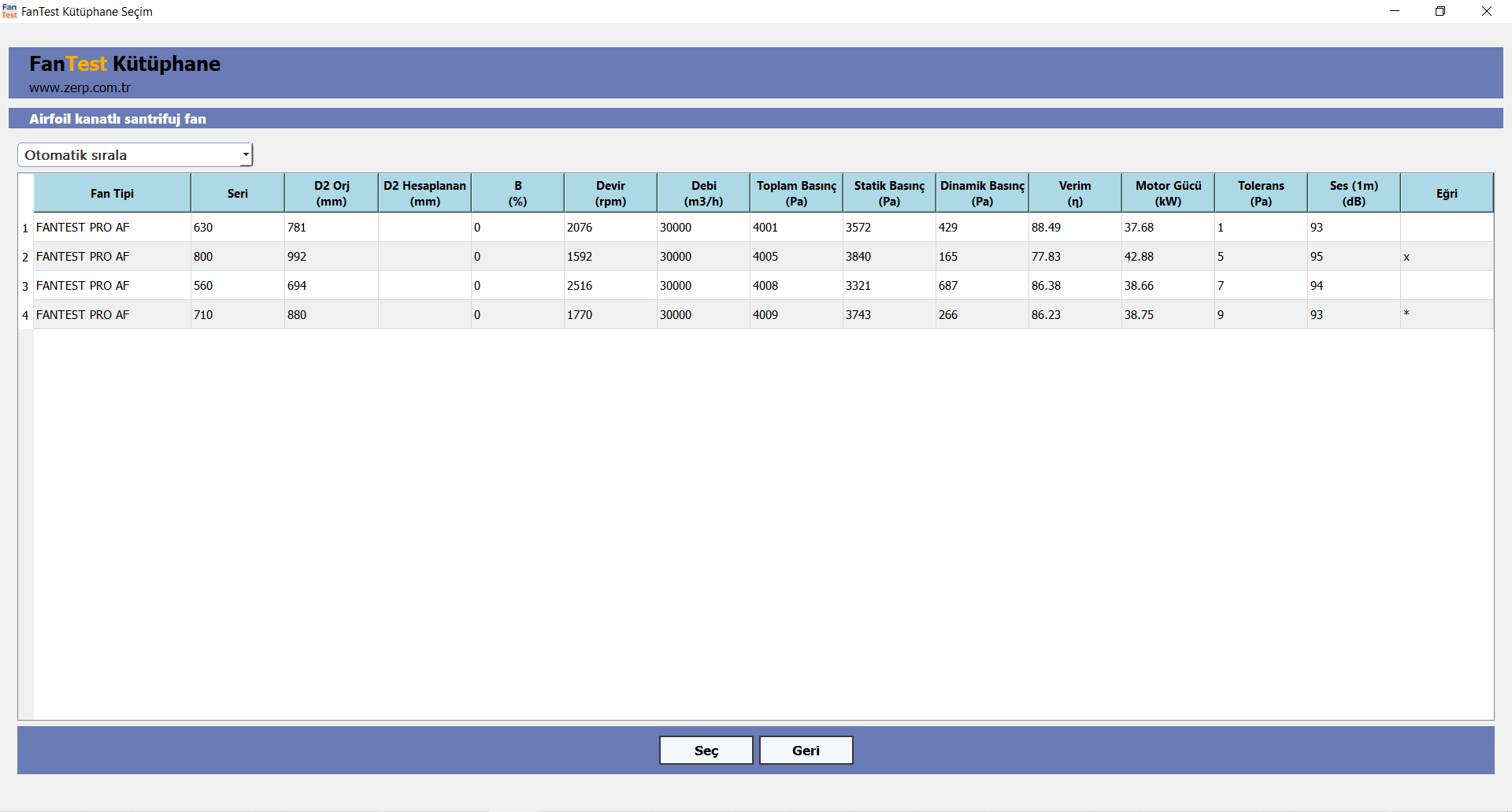Select the row with Seri 800

tap(203, 257)
